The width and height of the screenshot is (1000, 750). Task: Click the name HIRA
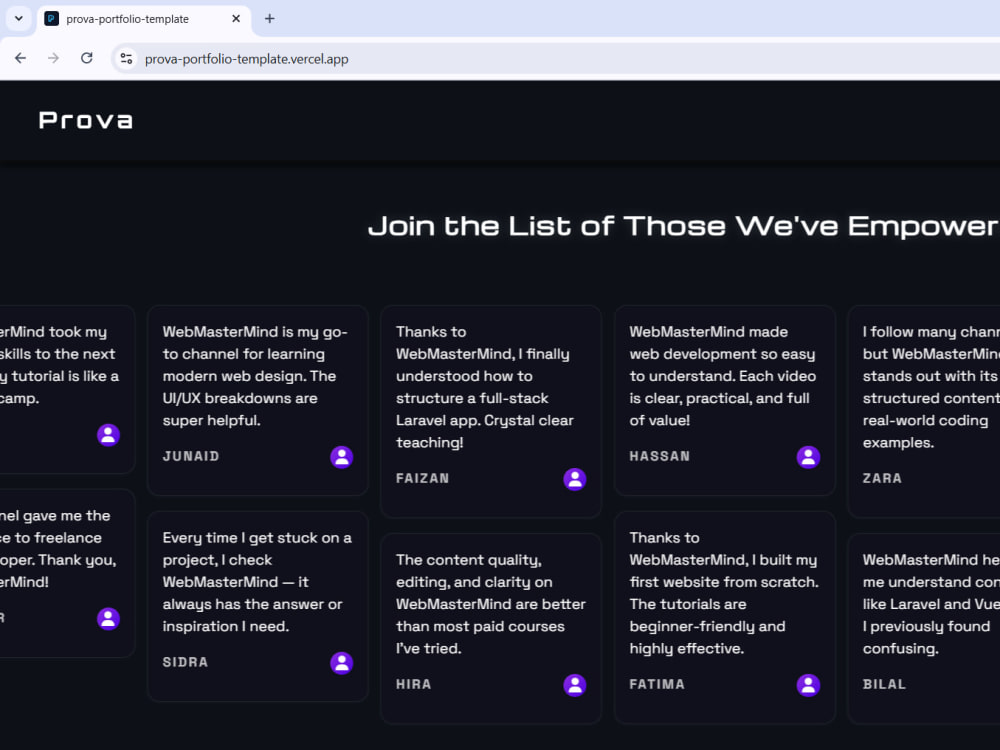tap(414, 684)
